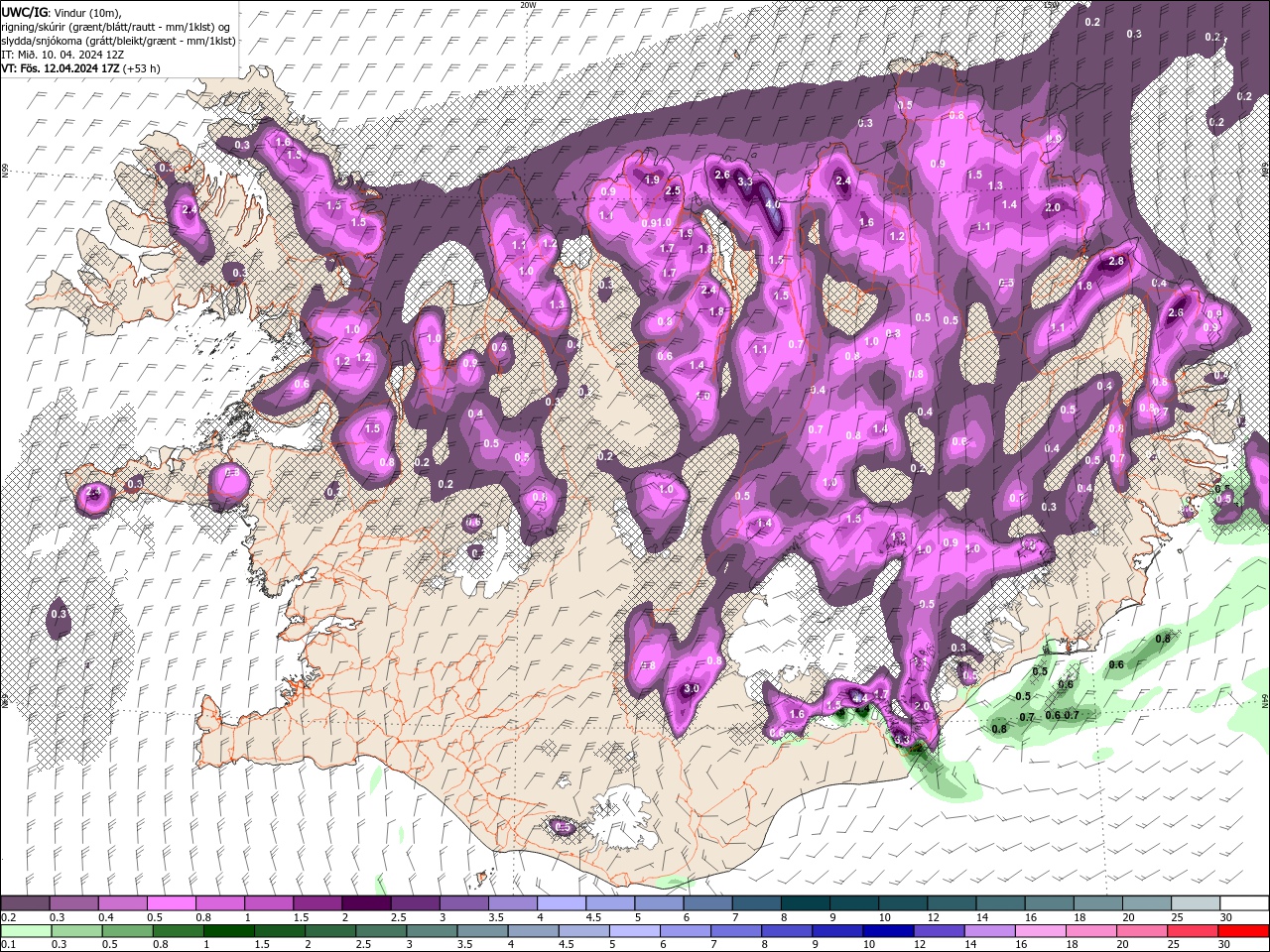Select the 0.8–1 snow legend swatch
The image size is (1270, 952).
219,903
